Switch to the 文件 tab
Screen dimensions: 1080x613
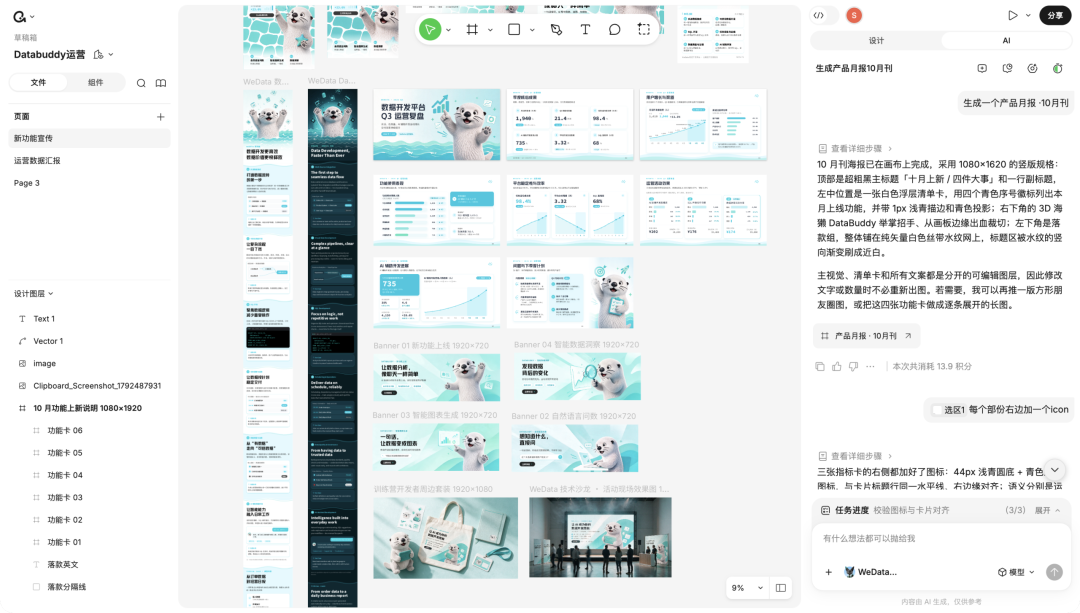(39, 83)
